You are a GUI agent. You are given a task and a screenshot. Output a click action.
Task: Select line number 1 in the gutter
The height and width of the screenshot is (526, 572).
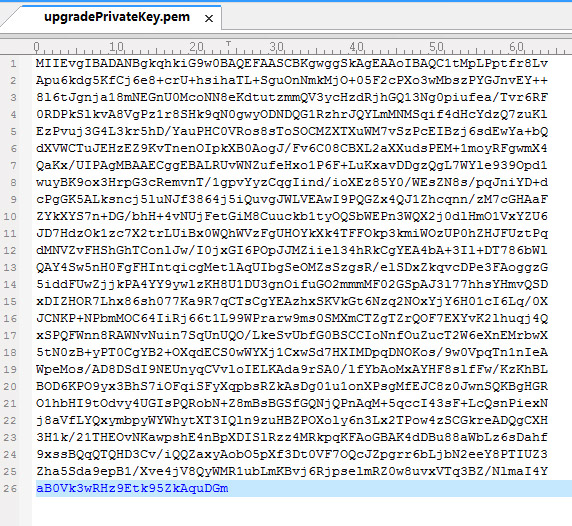coord(13,64)
